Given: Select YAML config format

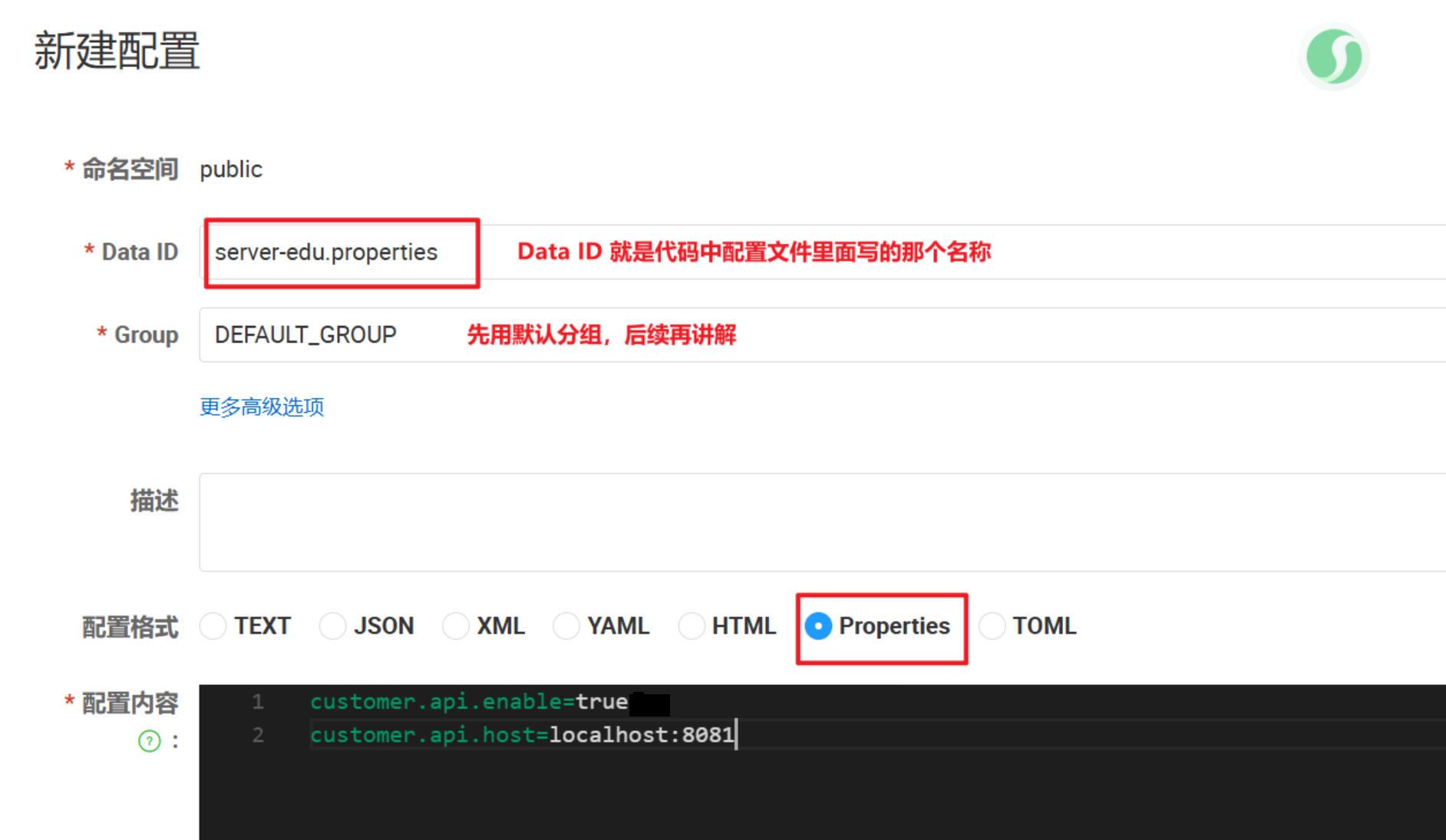Looking at the screenshot, I should pos(566,626).
